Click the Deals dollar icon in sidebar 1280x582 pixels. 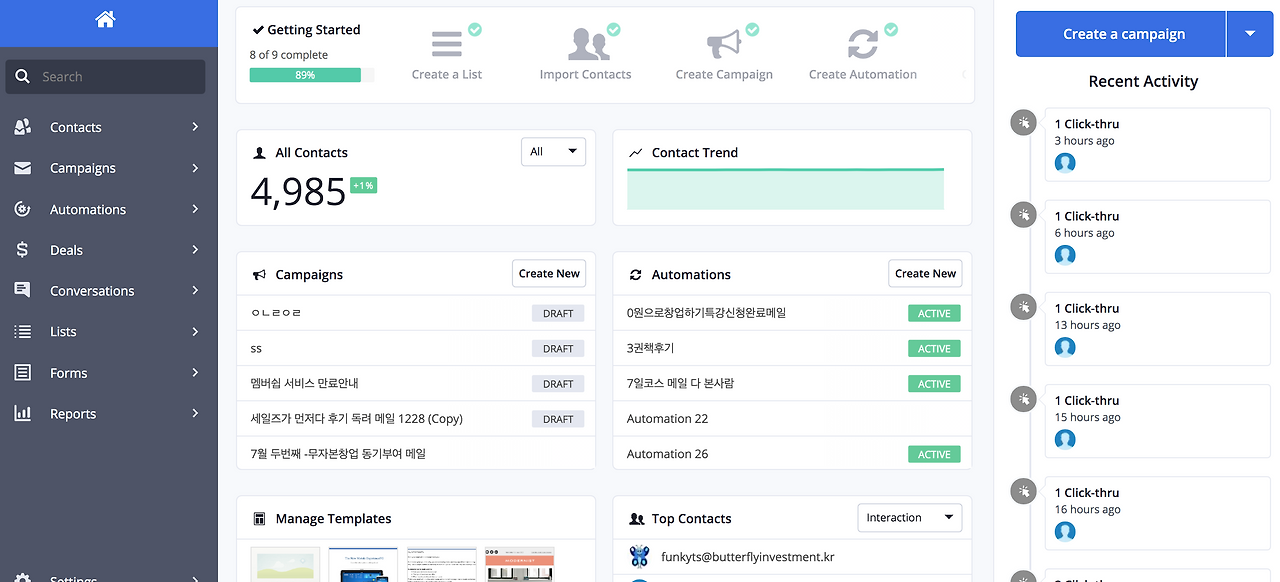[x=22, y=250]
